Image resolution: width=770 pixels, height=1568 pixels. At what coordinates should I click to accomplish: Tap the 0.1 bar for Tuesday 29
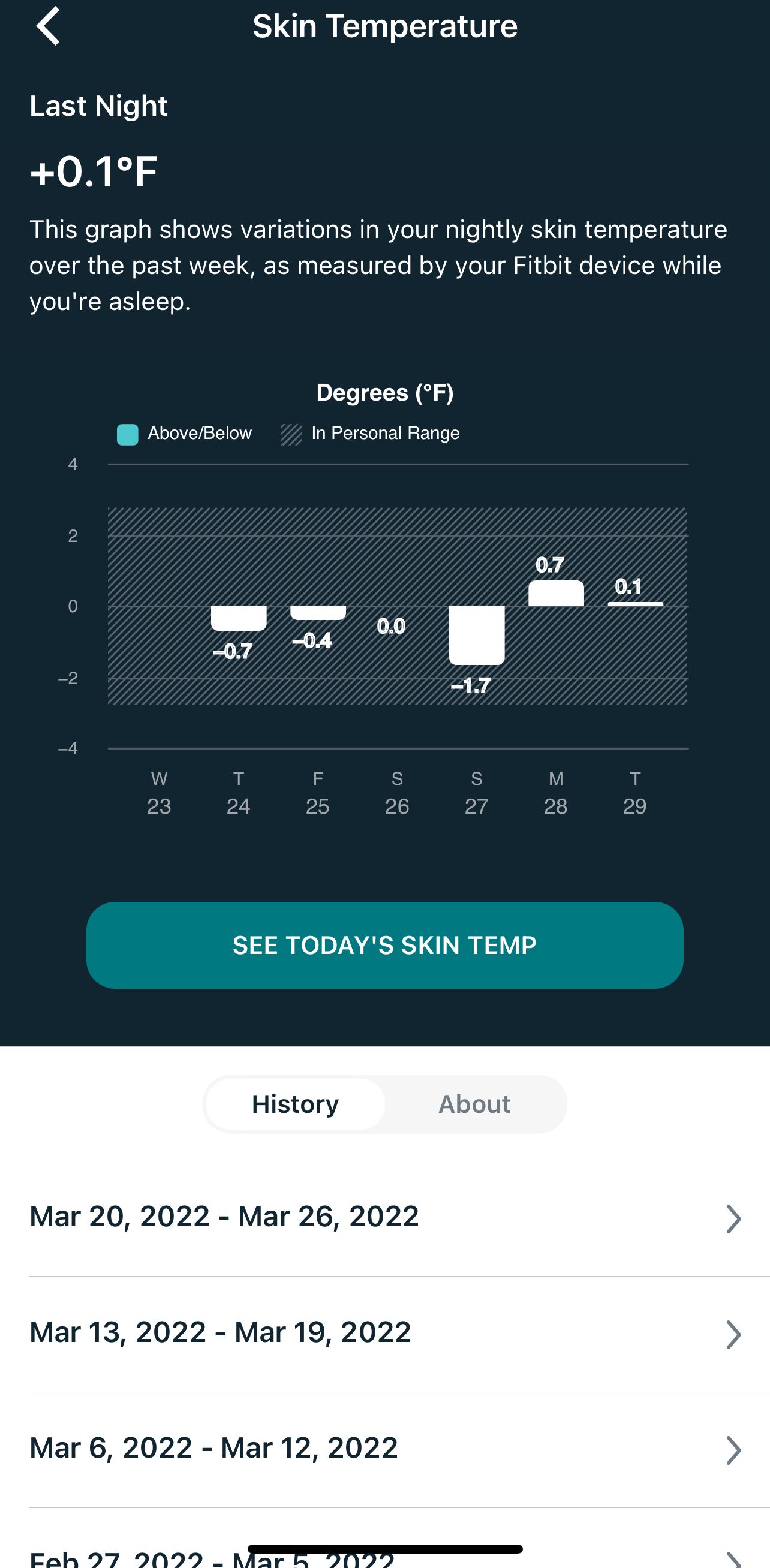635,603
